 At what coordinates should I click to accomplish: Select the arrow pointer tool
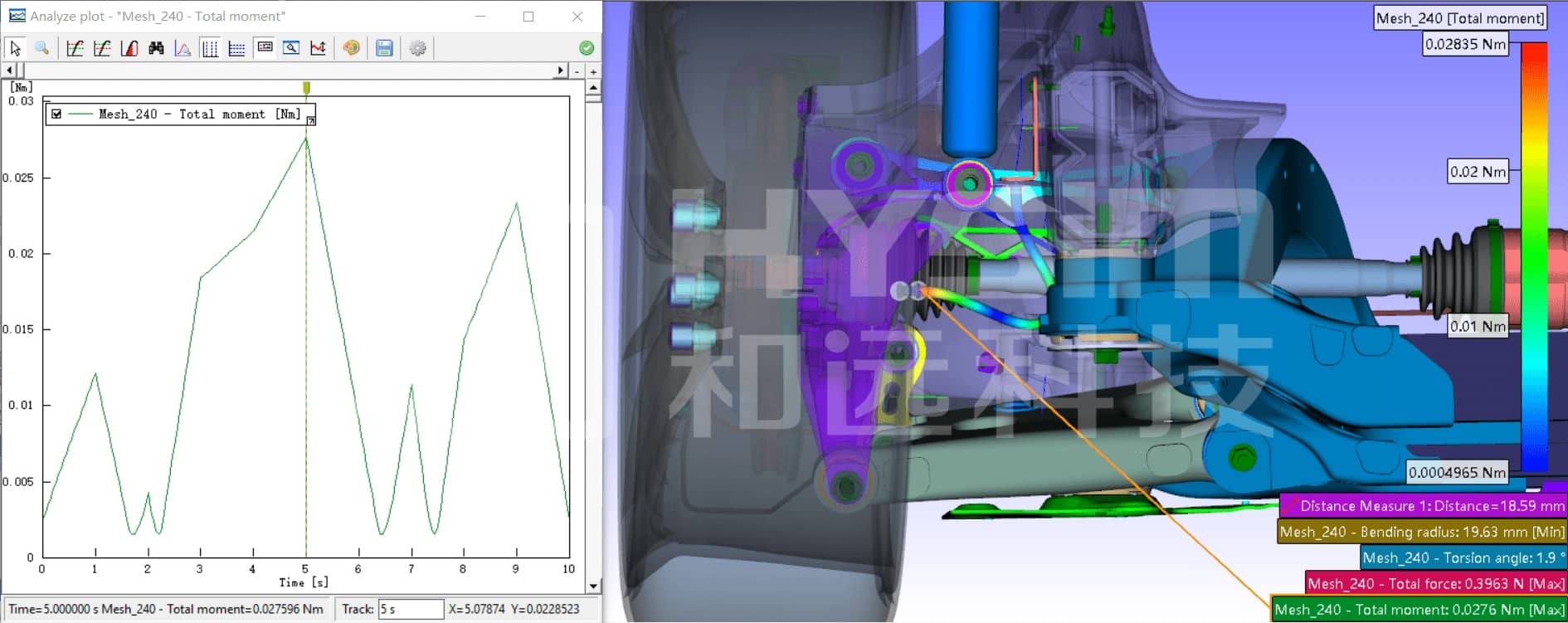pyautogui.click(x=15, y=48)
